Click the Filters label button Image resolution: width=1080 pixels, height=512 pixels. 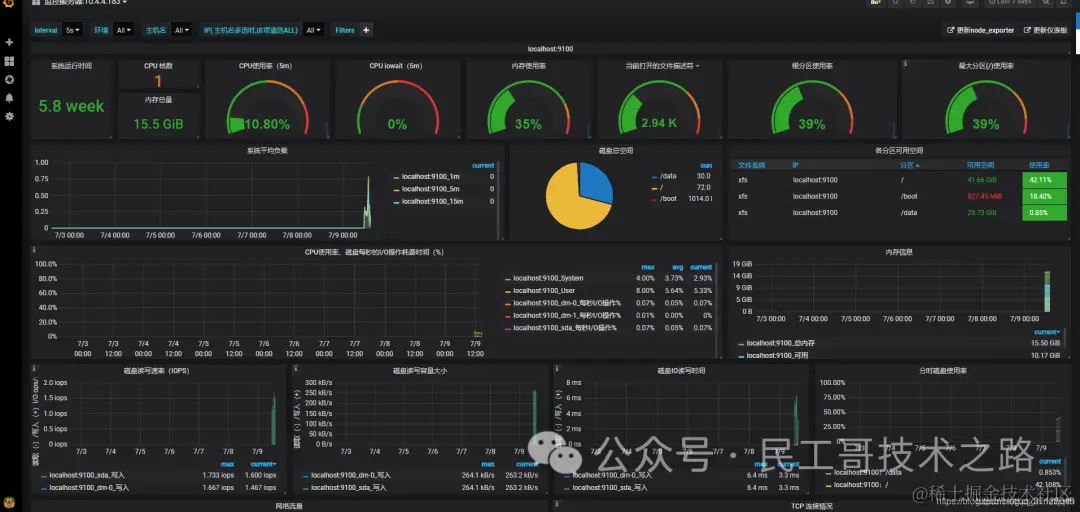click(344, 30)
